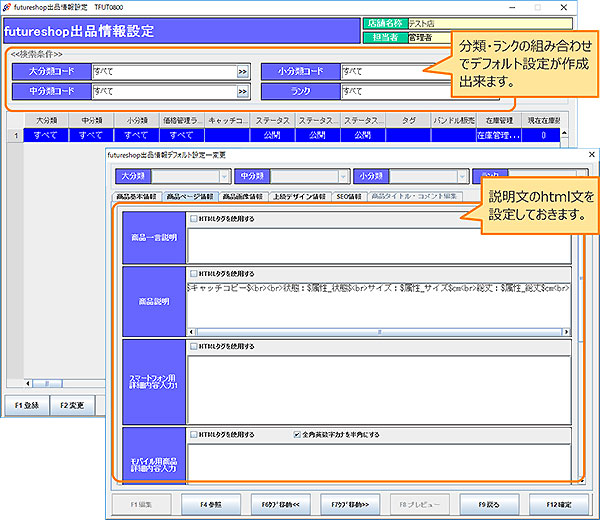The image size is (600, 520).
Task: Click the 大分類コード label button
Action: click(x=50, y=72)
